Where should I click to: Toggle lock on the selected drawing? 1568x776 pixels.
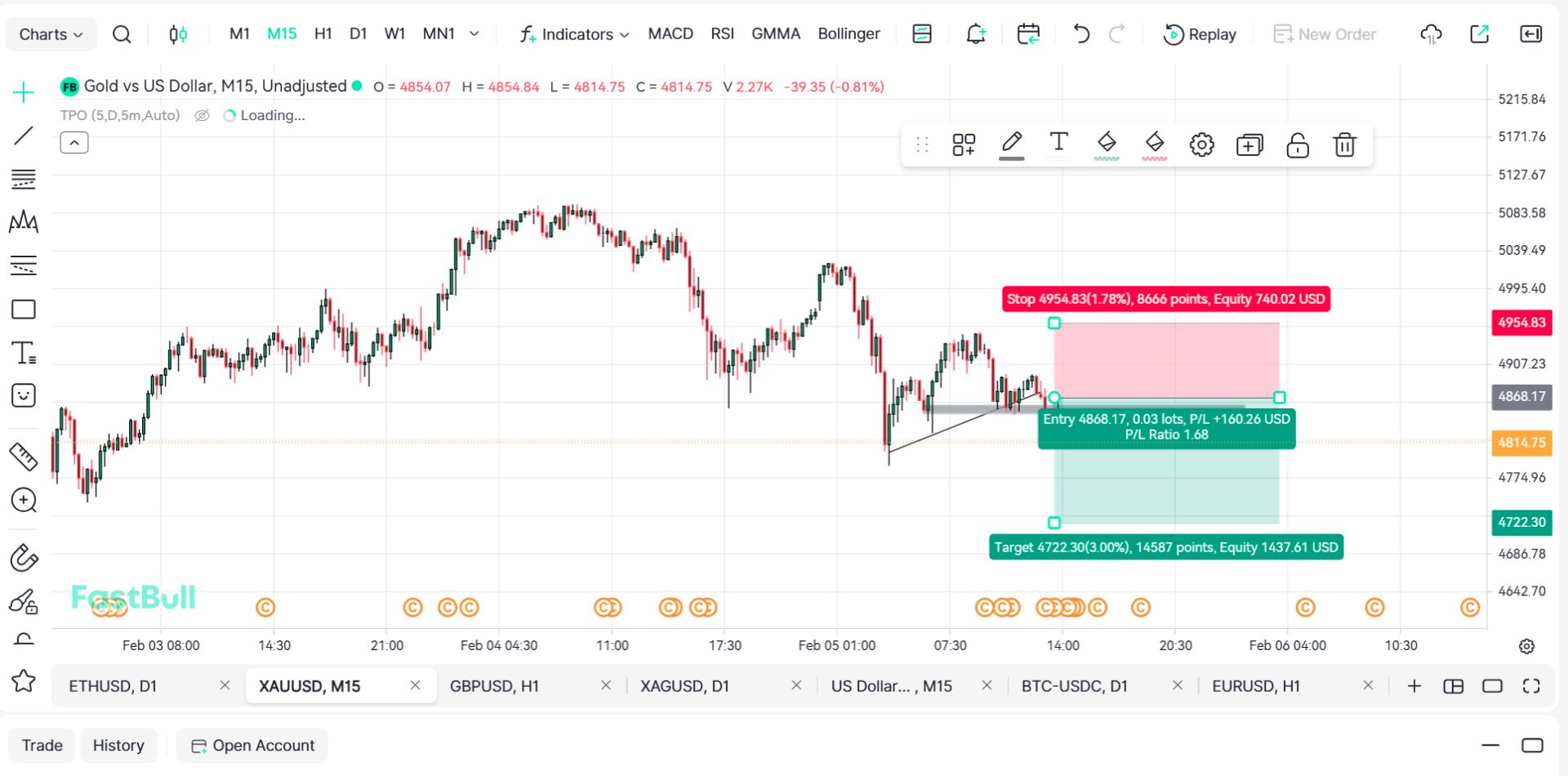(1297, 145)
